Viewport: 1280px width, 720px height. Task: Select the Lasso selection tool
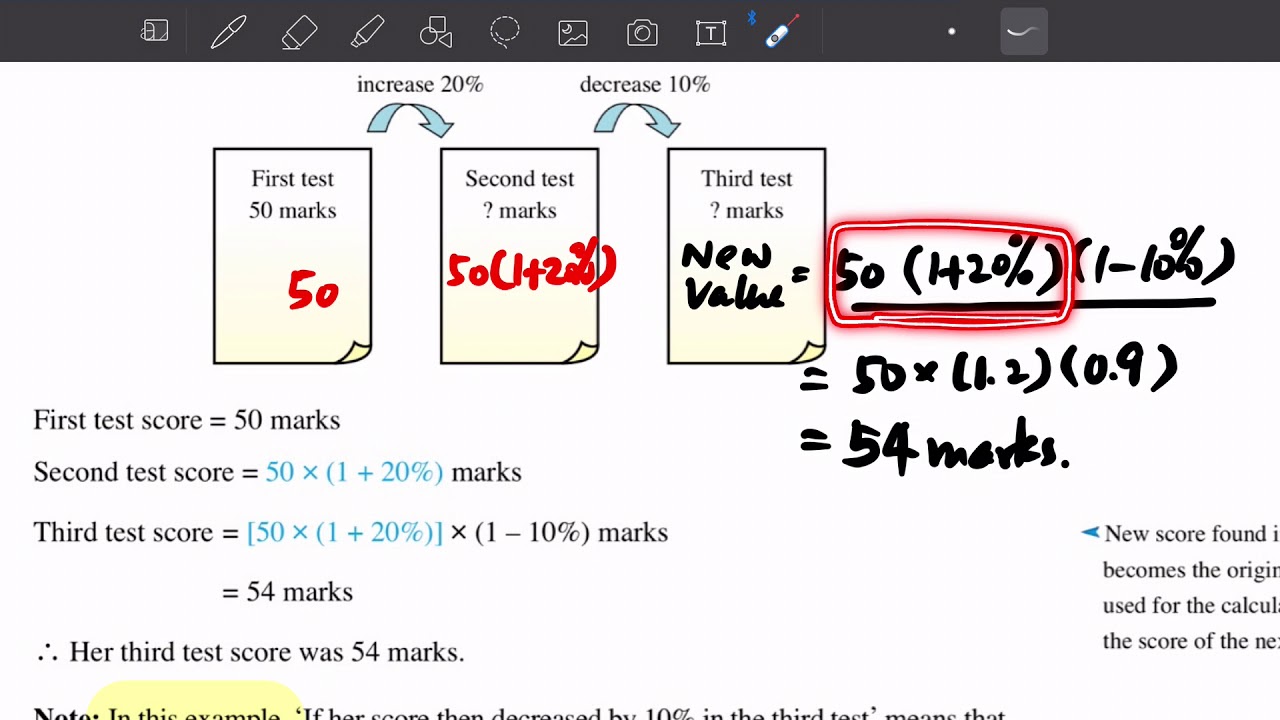(x=505, y=32)
